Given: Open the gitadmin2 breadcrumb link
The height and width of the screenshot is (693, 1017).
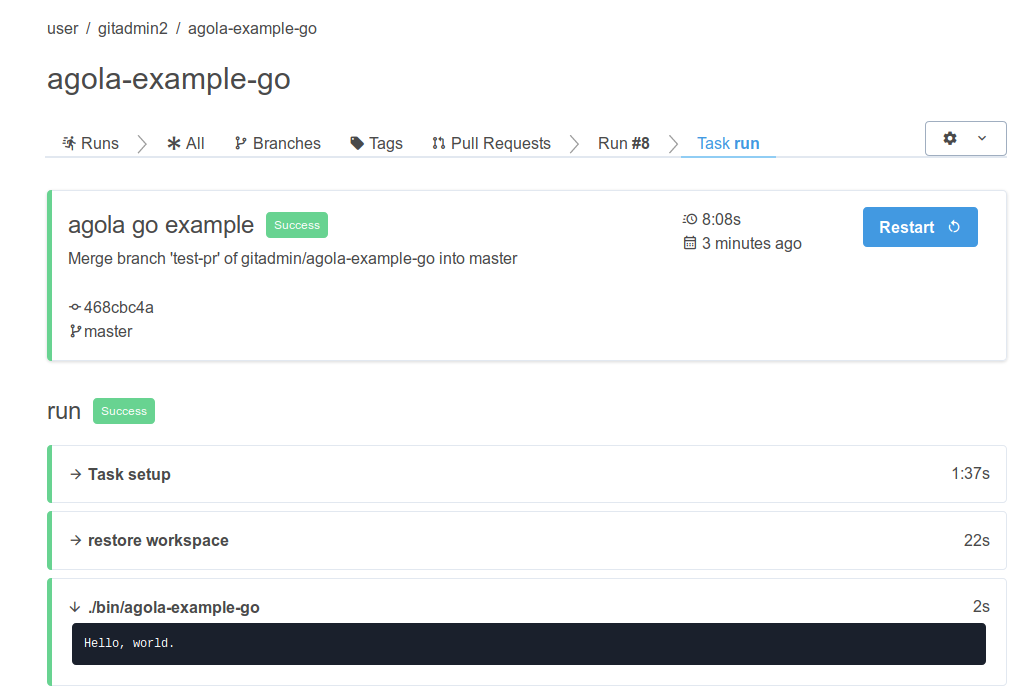Looking at the screenshot, I should (x=133, y=28).
